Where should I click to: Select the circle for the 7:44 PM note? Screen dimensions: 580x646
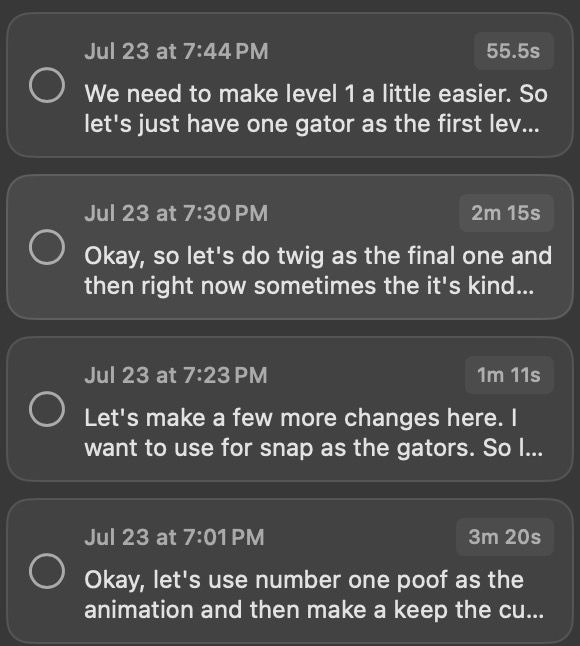click(47, 85)
